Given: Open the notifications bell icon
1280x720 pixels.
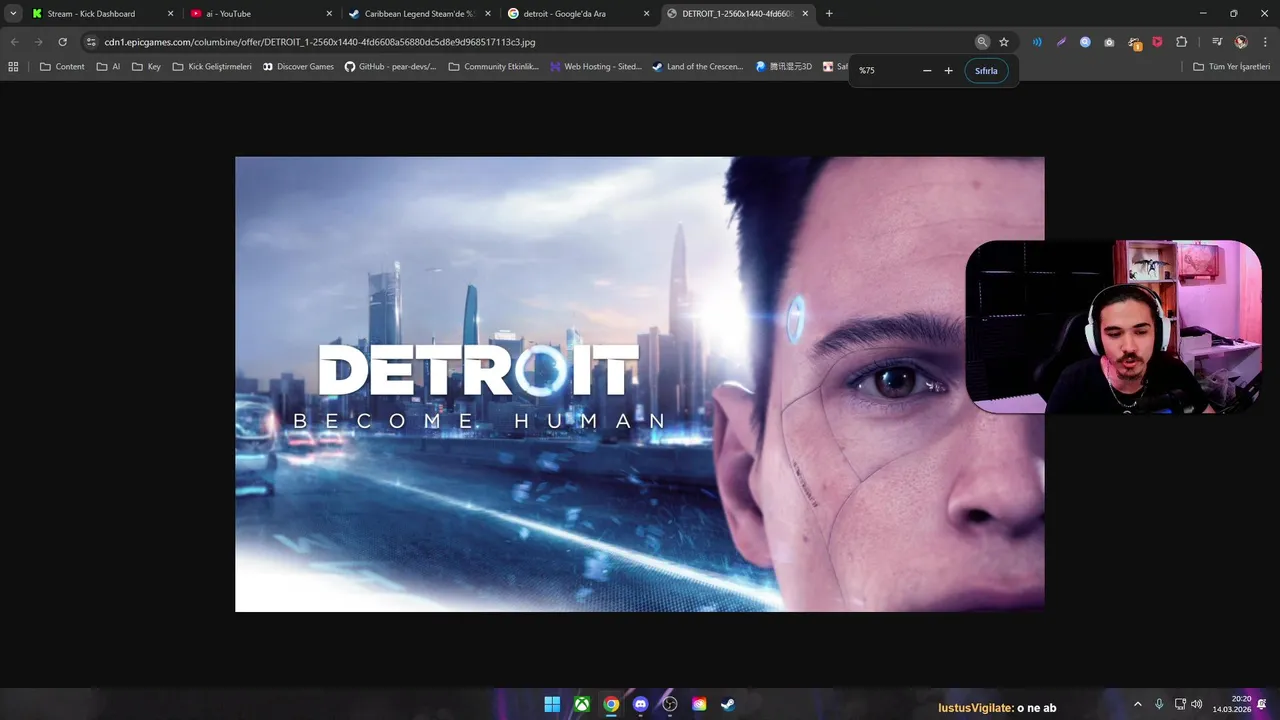Looking at the screenshot, I should (x=1263, y=704).
